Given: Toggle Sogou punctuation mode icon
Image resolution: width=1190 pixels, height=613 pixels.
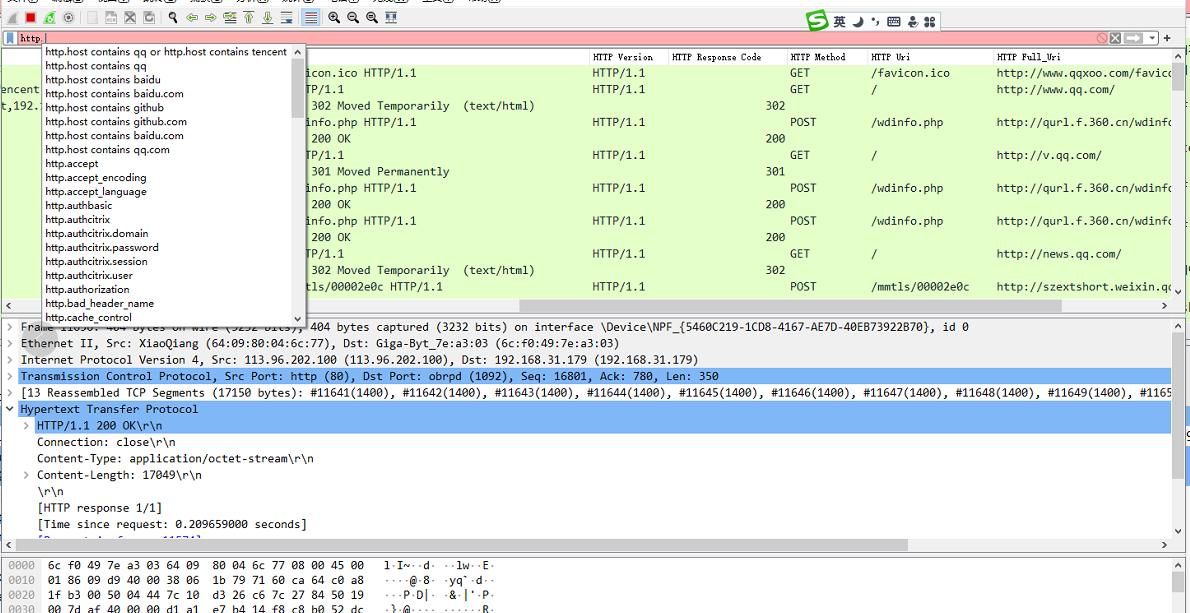Looking at the screenshot, I should 875,22.
